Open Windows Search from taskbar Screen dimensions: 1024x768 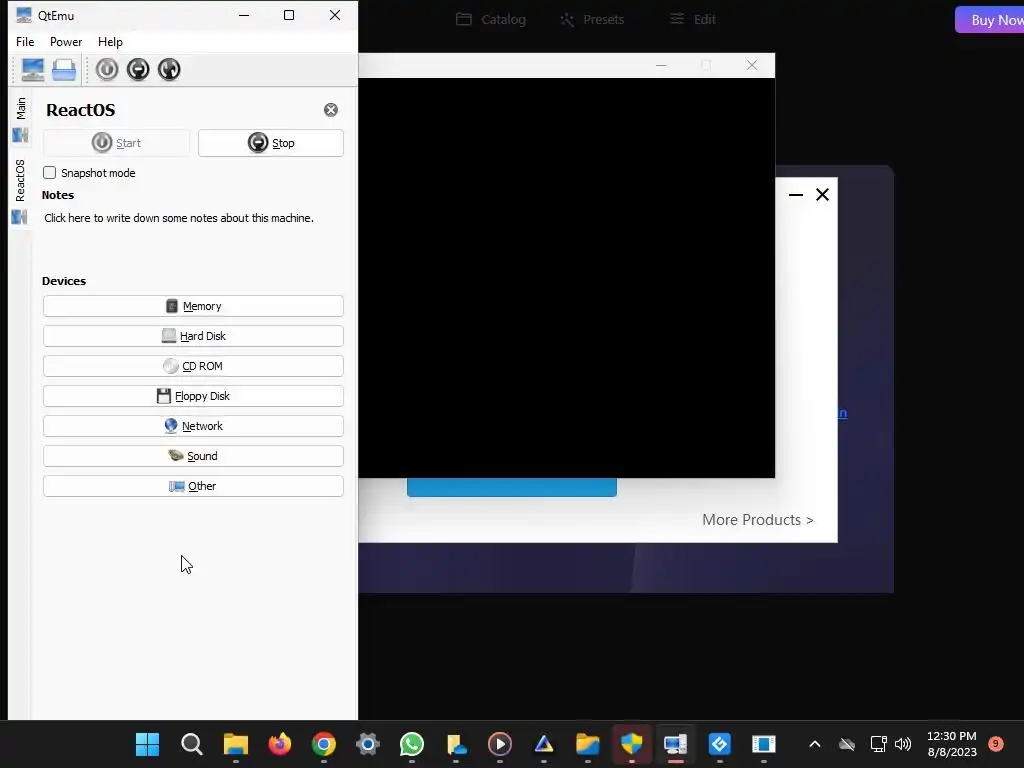(191, 744)
